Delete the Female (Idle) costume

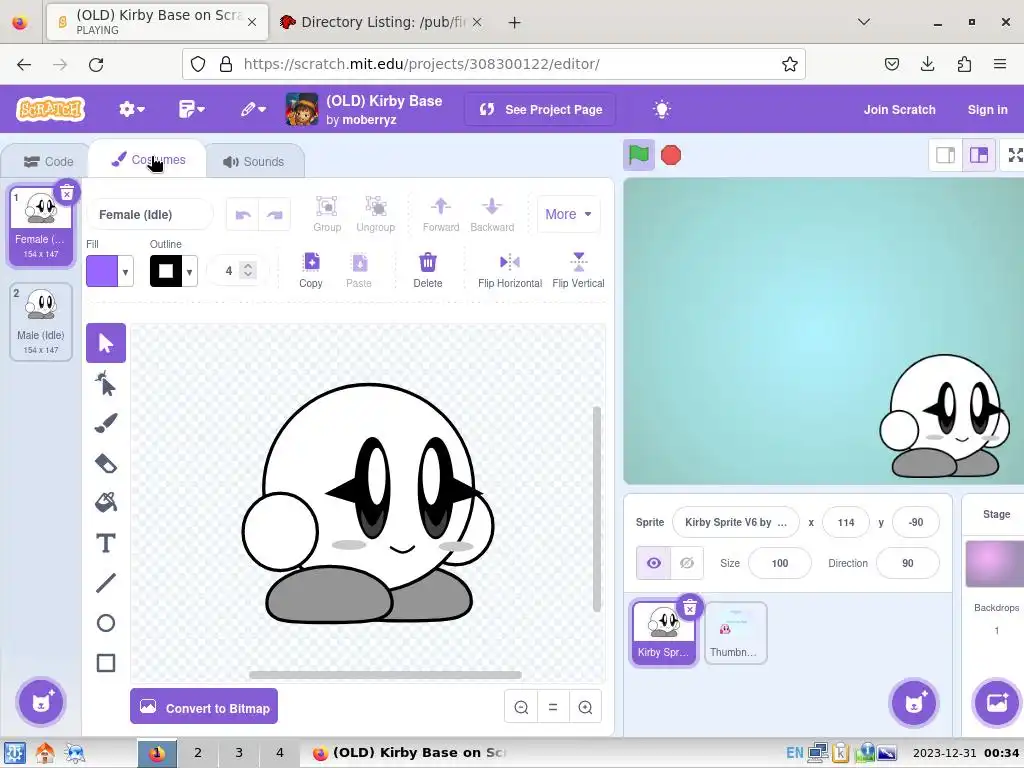[x=67, y=193]
